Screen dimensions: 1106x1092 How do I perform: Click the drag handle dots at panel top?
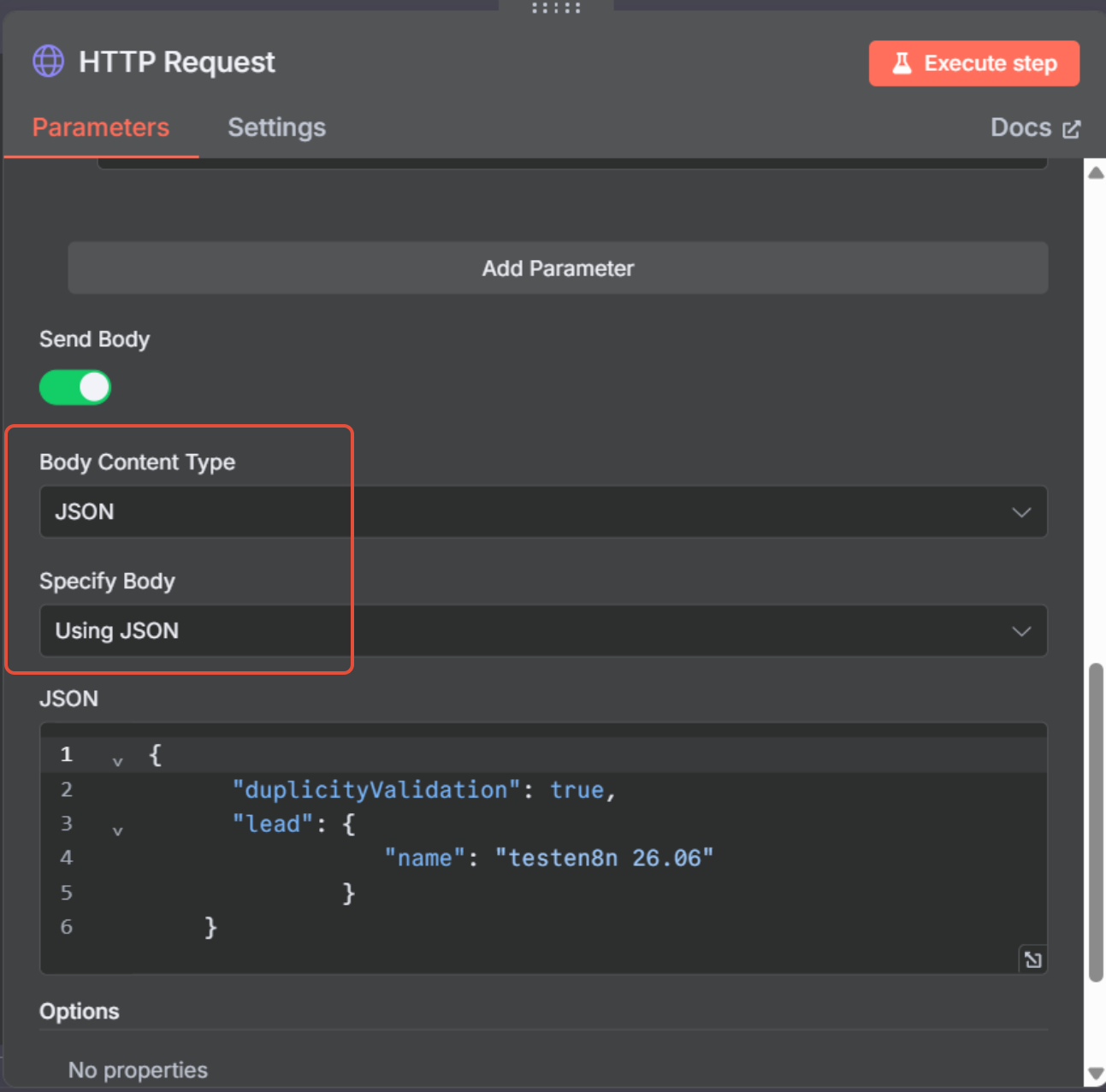click(556, 8)
